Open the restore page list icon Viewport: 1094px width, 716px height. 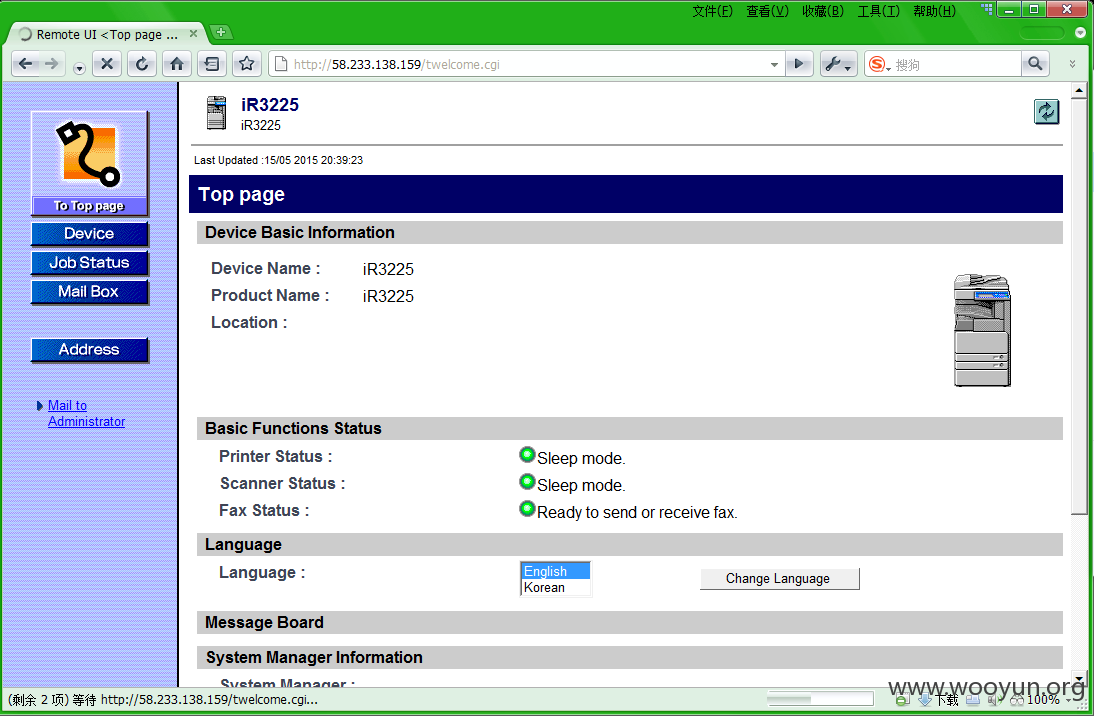211,64
